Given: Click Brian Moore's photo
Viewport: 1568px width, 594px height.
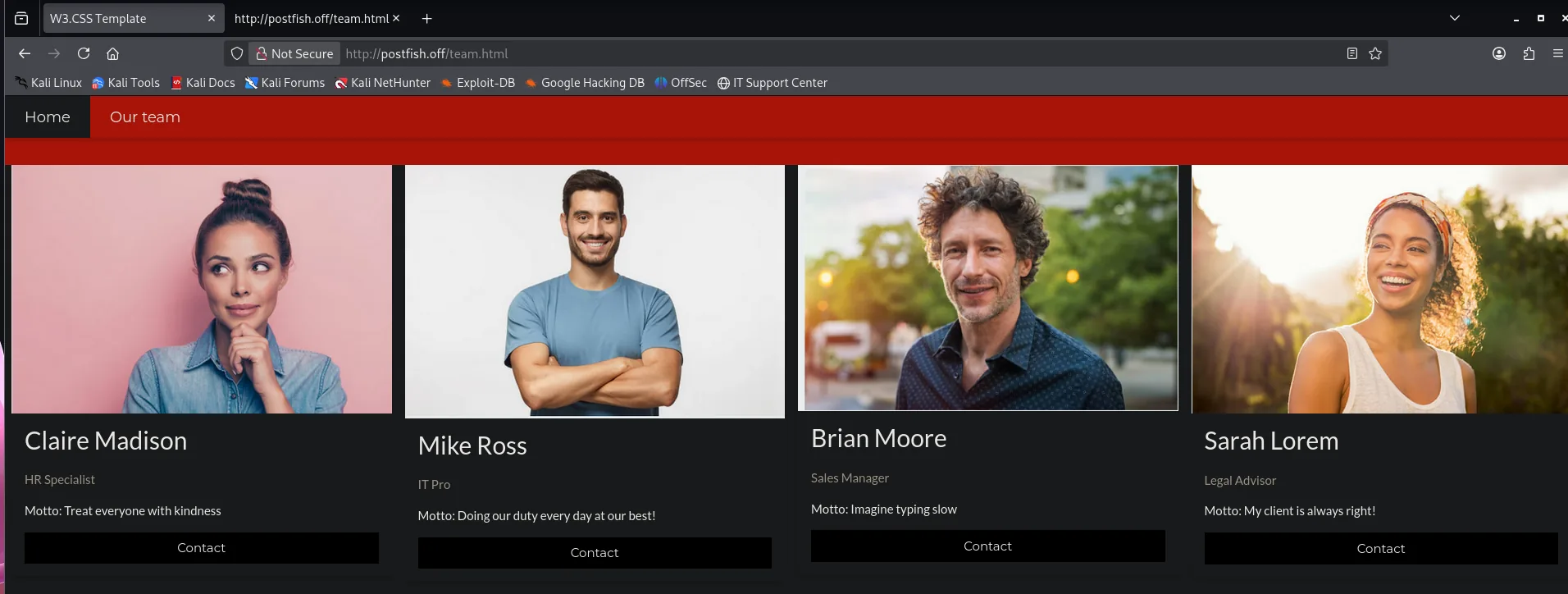Looking at the screenshot, I should (x=988, y=288).
